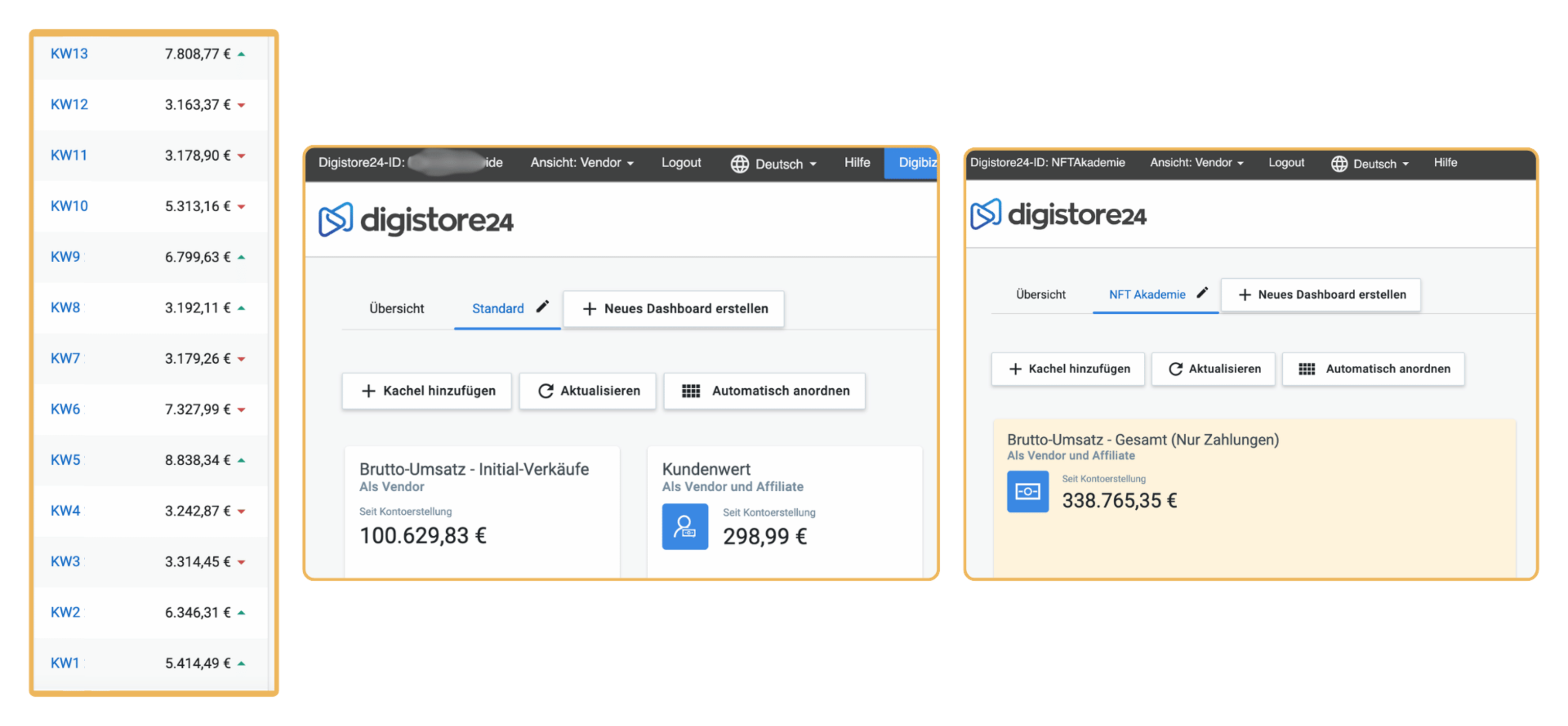Click the red down arrow next to KW12 amount
Viewport: 1568px width, 726px height.
241,105
